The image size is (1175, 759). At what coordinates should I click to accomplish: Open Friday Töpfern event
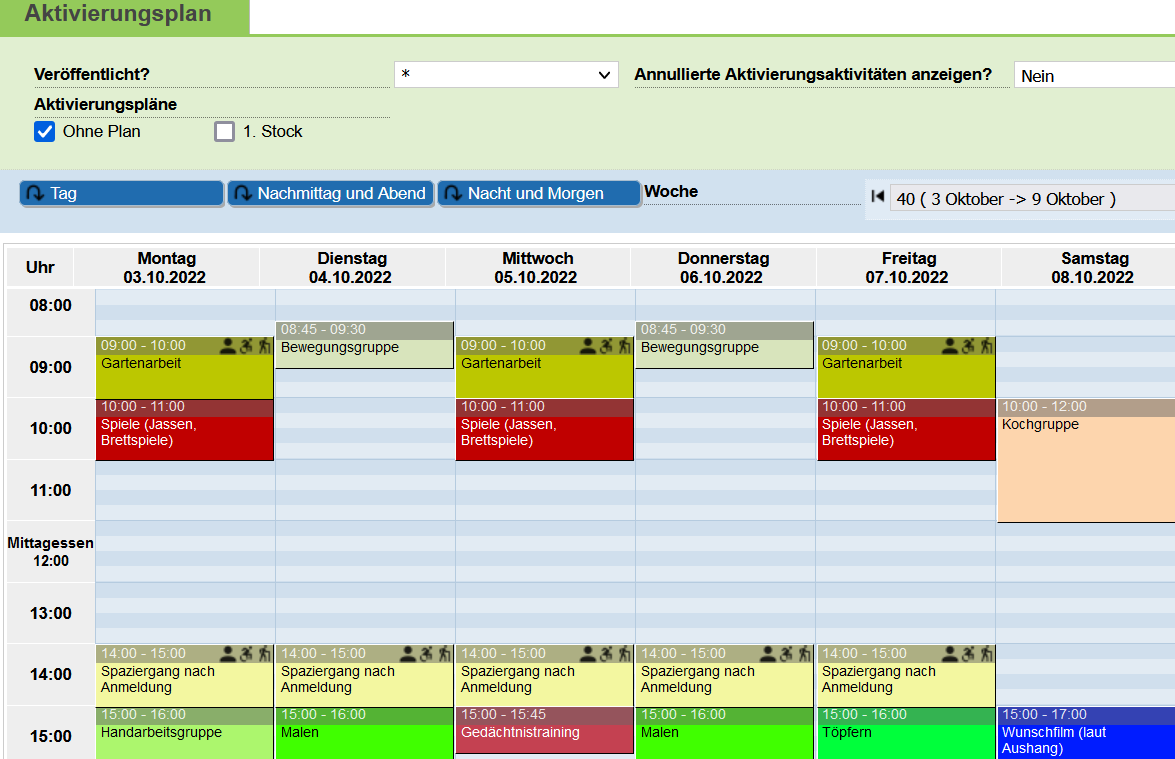906,734
